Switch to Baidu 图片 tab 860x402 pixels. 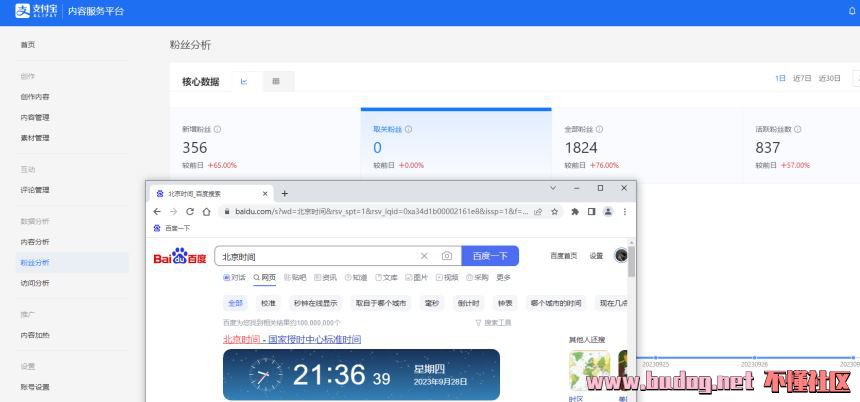tap(417, 278)
